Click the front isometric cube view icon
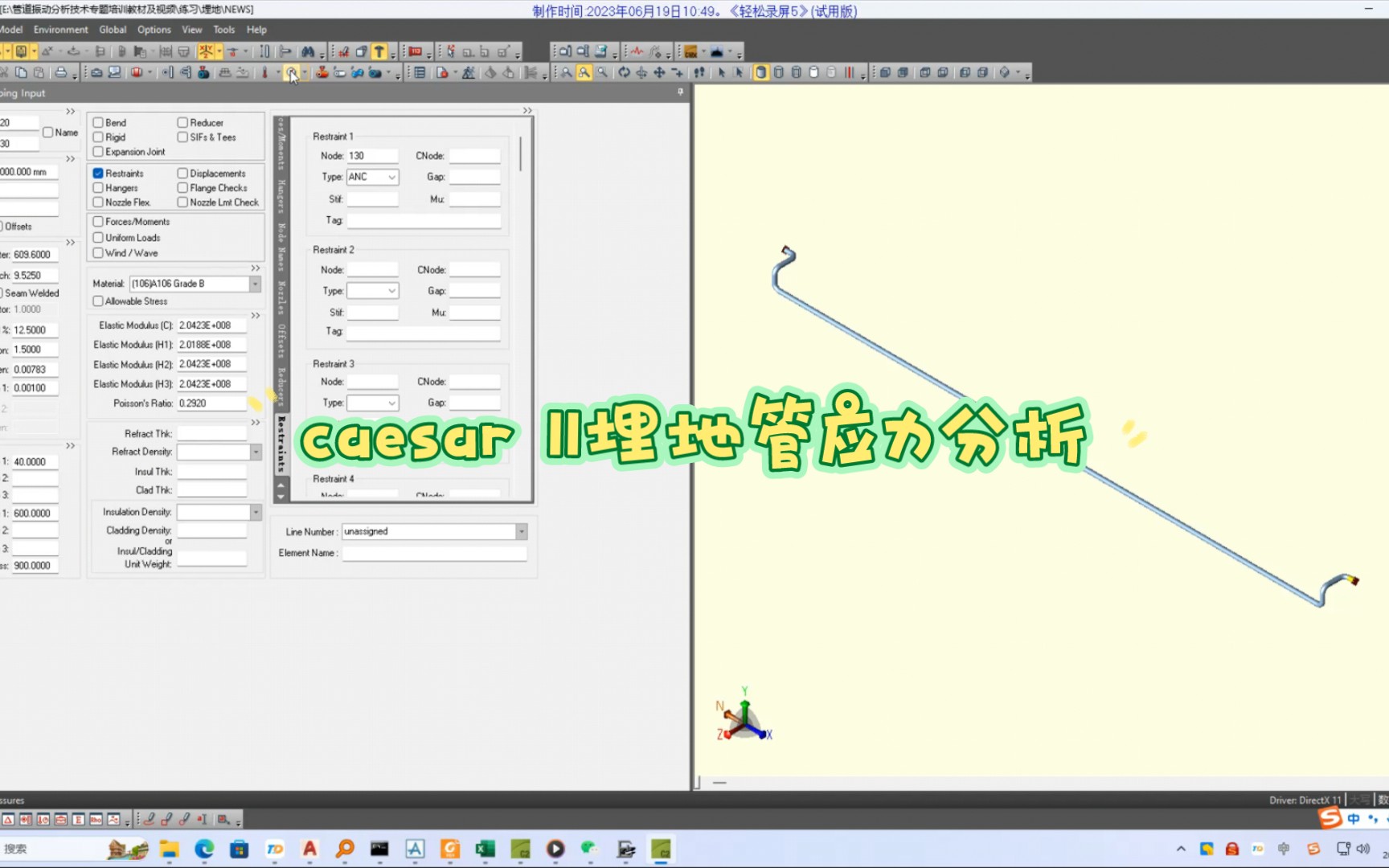1389x868 pixels. 885,73
